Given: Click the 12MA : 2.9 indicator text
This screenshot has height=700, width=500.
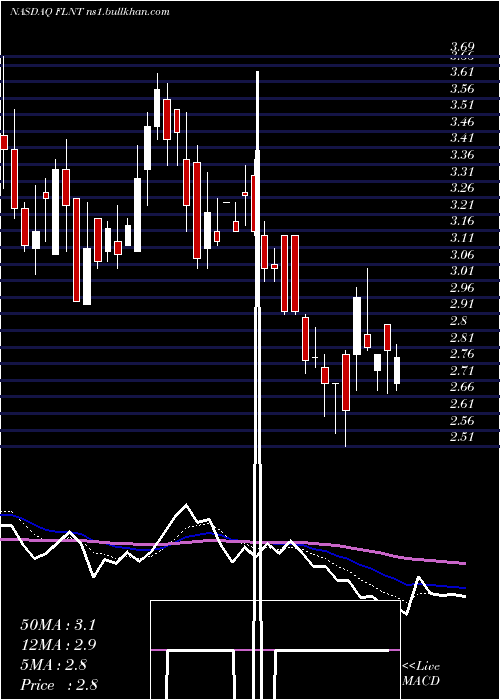Looking at the screenshot, I should (58, 645).
